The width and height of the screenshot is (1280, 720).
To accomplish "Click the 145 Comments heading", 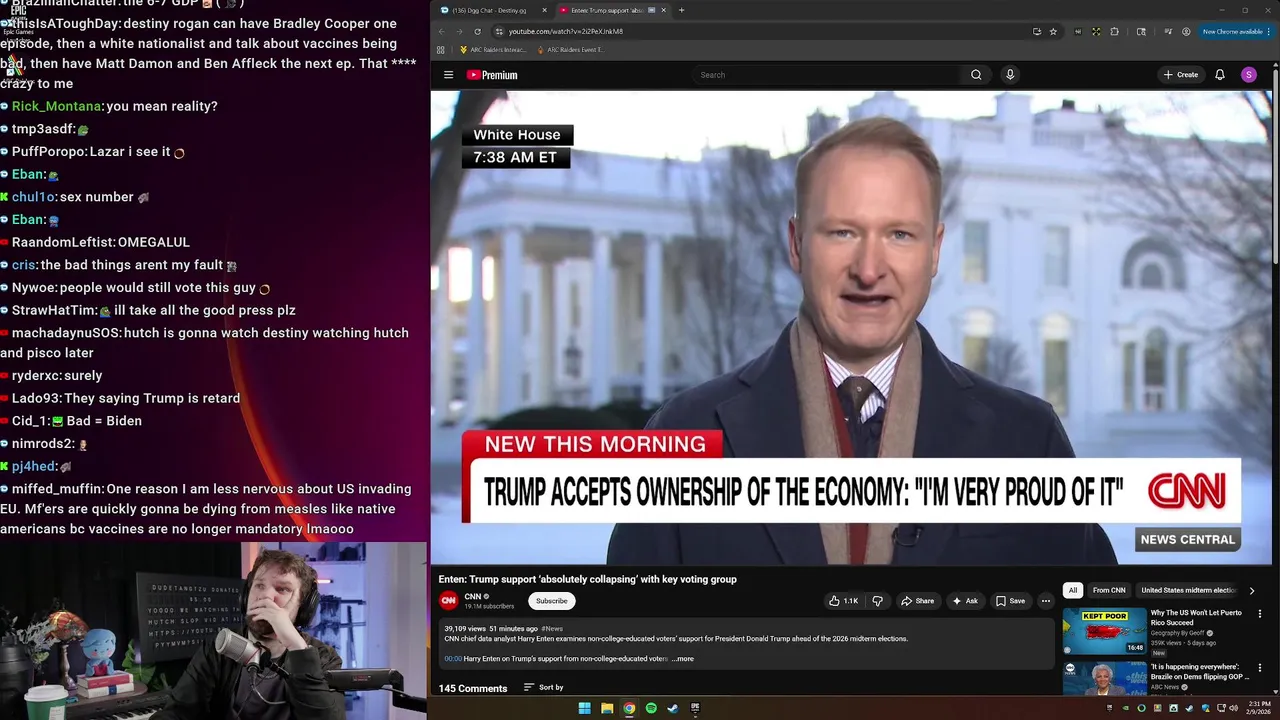I will pyautogui.click(x=473, y=688).
